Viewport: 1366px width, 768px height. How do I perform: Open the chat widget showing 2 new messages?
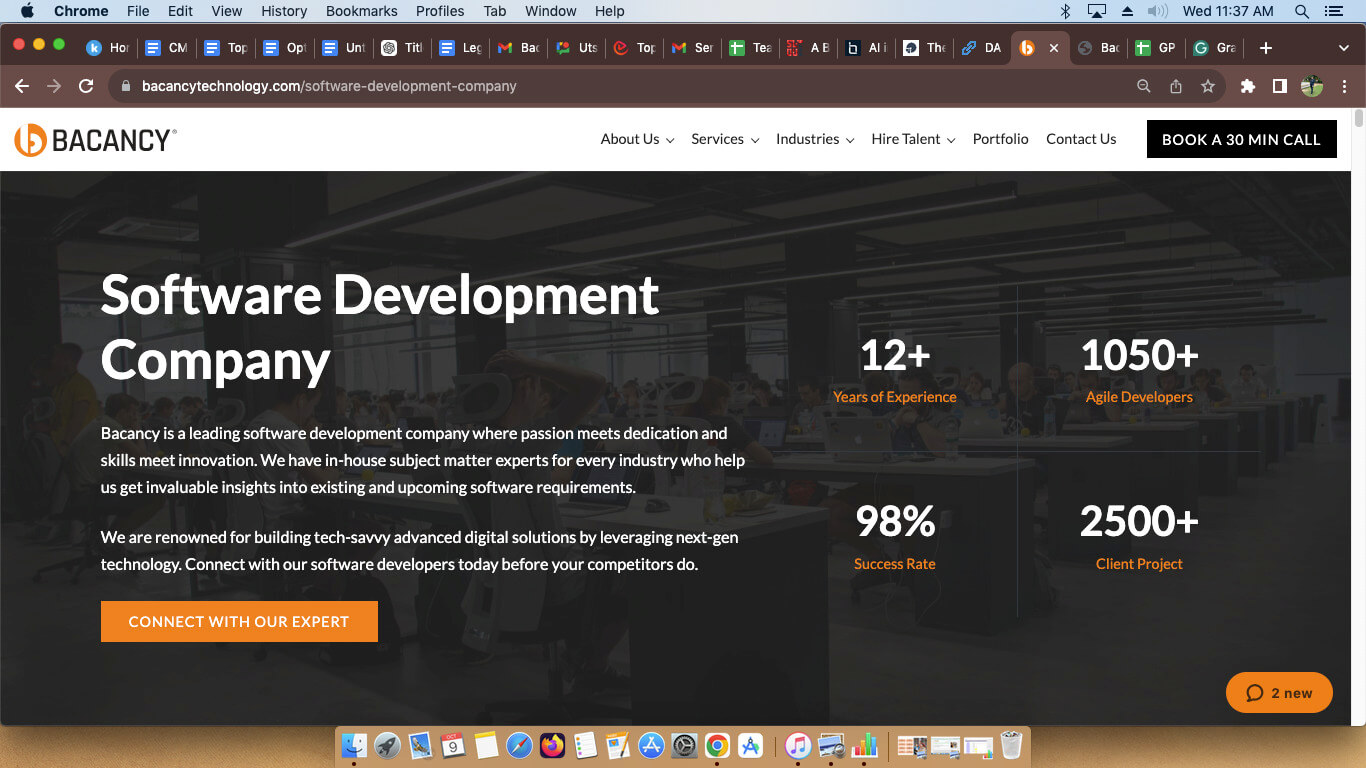[1279, 692]
